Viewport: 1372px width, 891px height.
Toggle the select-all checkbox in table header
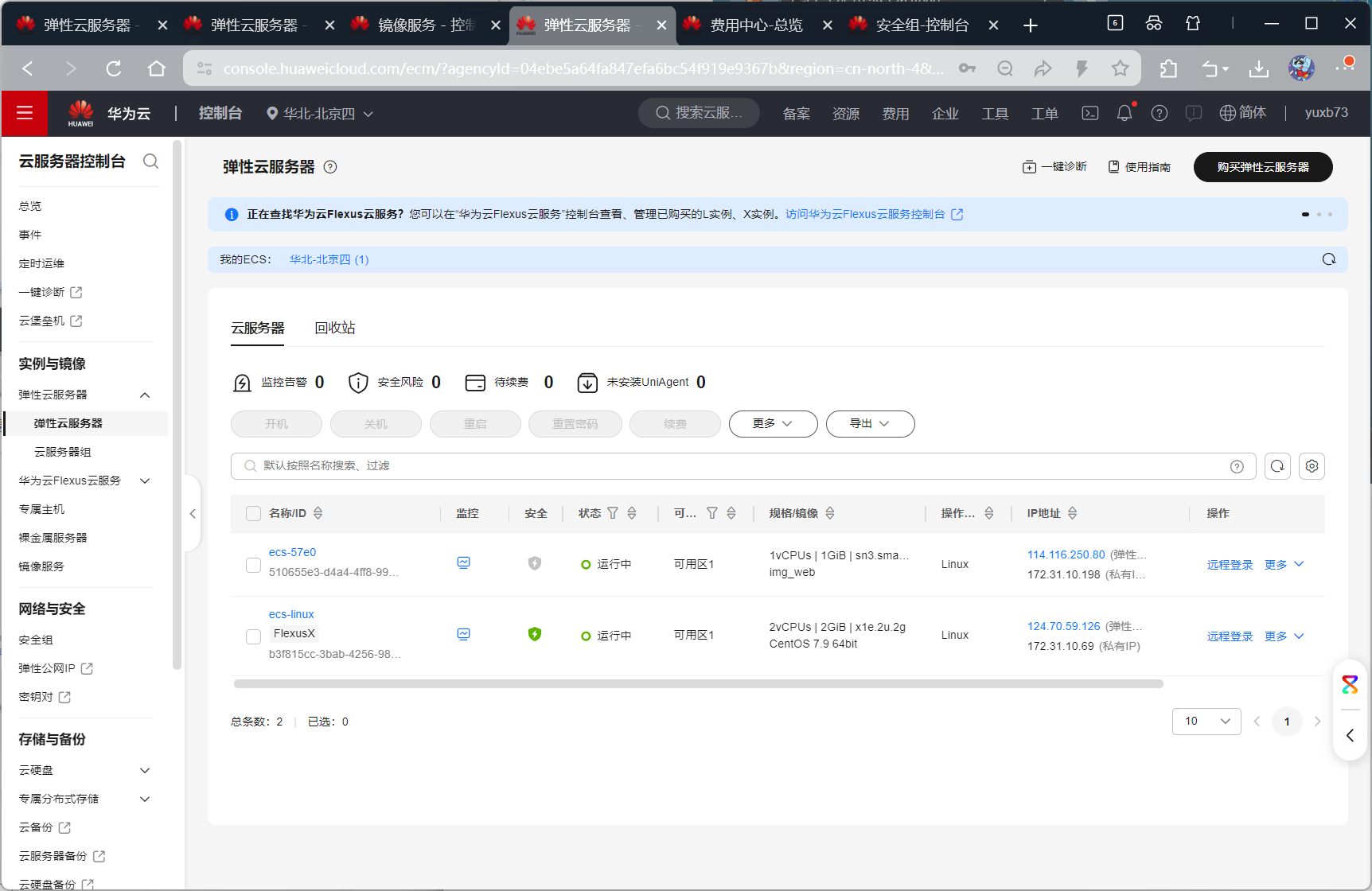tap(253, 513)
